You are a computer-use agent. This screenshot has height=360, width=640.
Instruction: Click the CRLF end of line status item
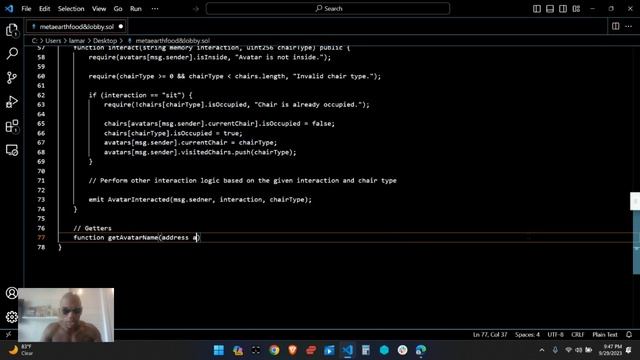tap(578, 335)
